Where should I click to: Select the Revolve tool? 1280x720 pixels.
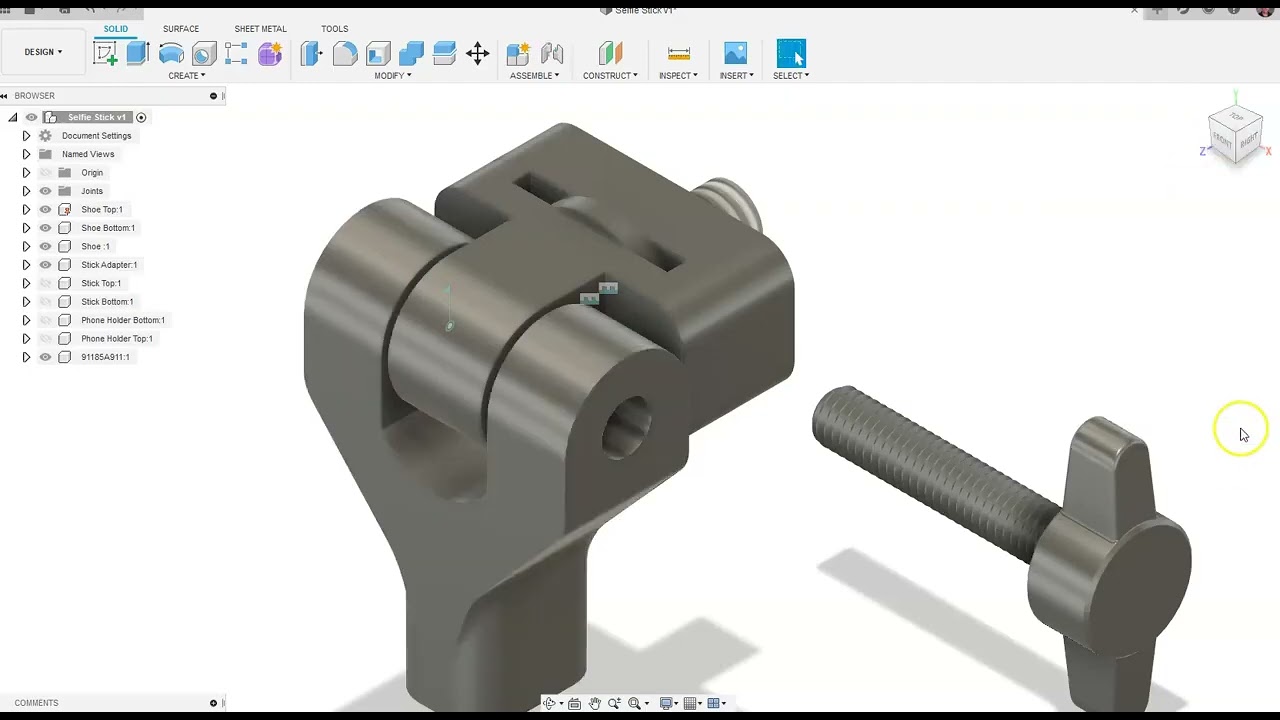(x=171, y=53)
